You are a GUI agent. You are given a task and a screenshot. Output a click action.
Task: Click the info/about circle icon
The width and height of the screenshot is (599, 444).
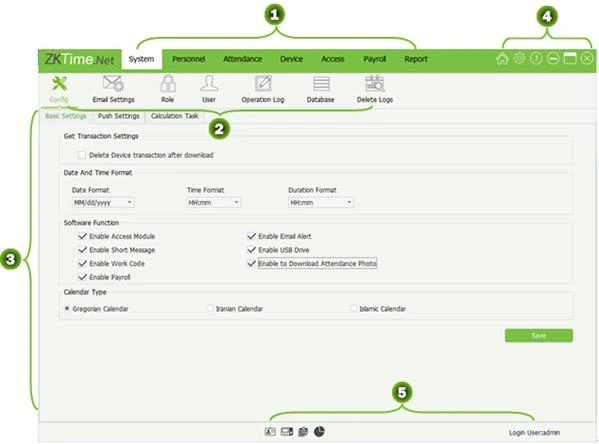click(536, 58)
